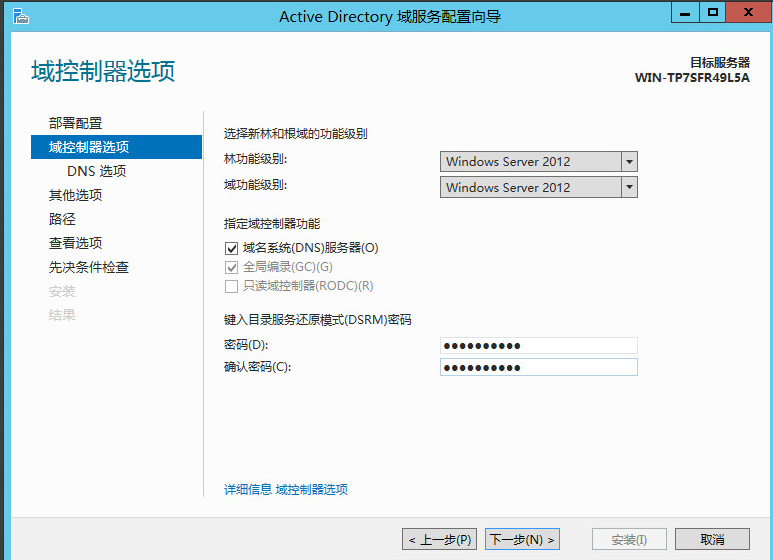Screen dimensions: 773x560
Task: Click the 域名系统(DNS)服务器(O) label text
Action: 311,248
